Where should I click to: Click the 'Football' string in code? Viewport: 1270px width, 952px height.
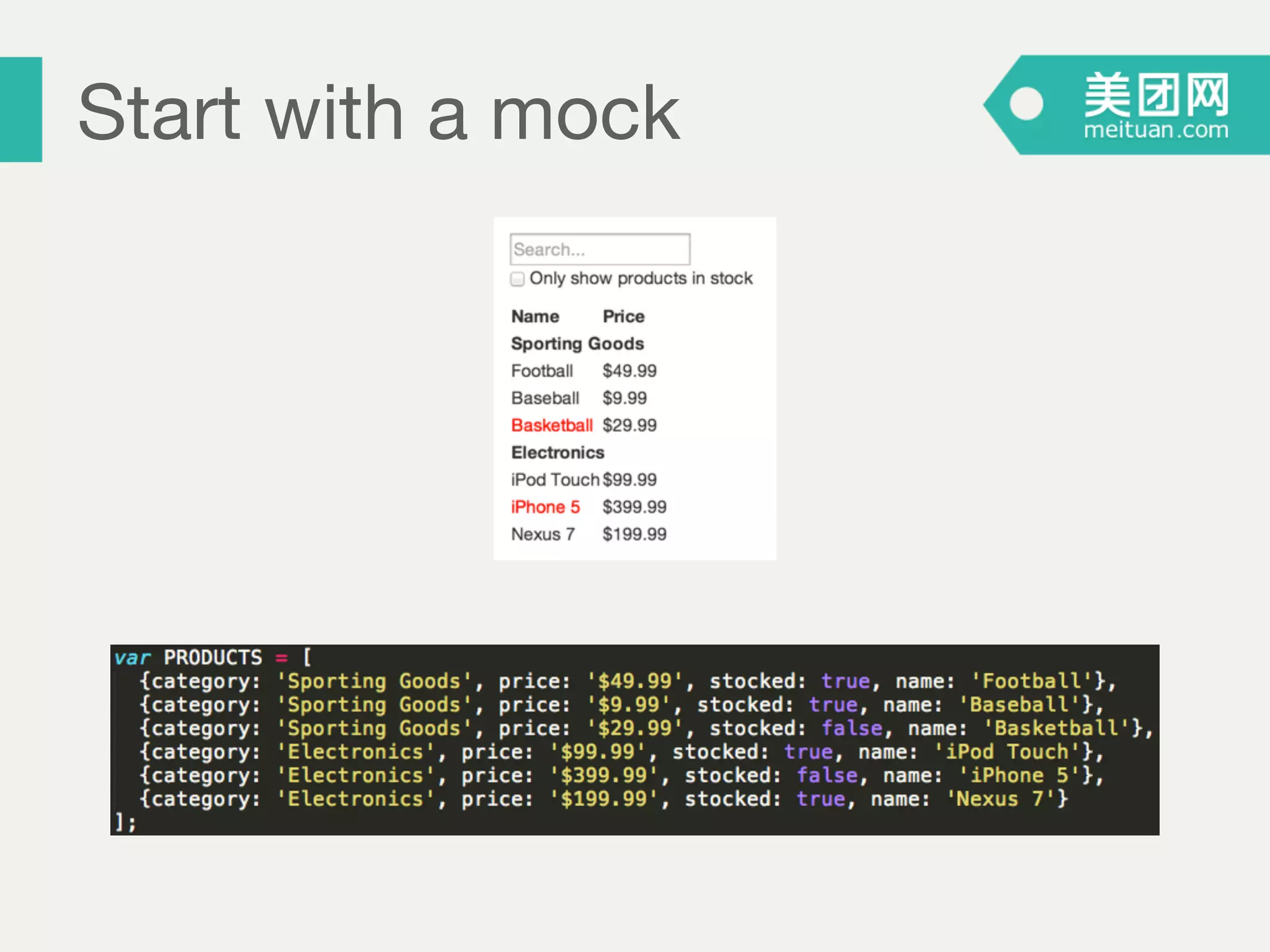click(1032, 681)
